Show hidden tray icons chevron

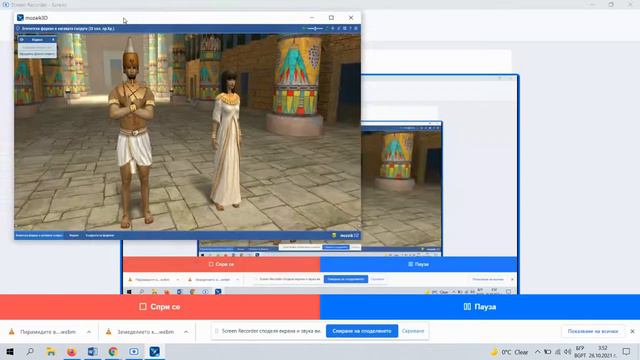click(538, 352)
